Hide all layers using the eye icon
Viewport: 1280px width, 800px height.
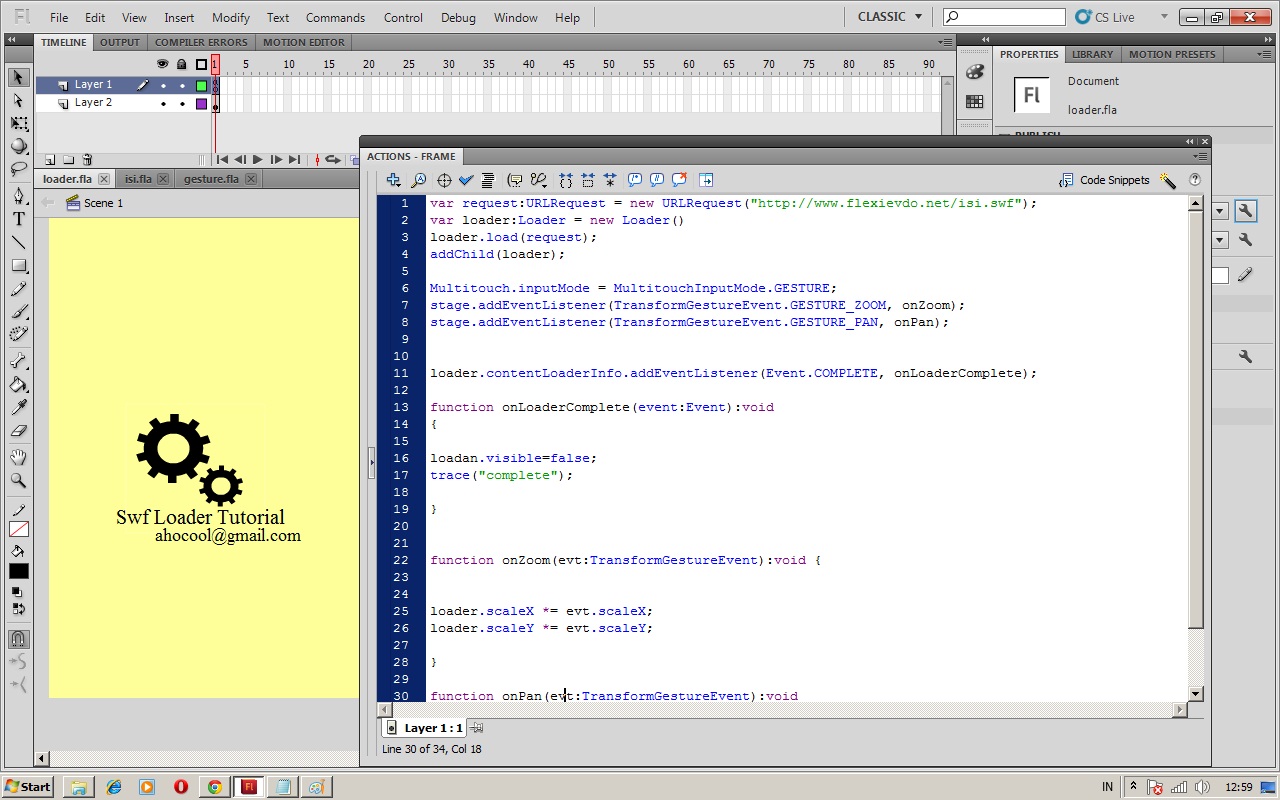pyautogui.click(x=163, y=63)
